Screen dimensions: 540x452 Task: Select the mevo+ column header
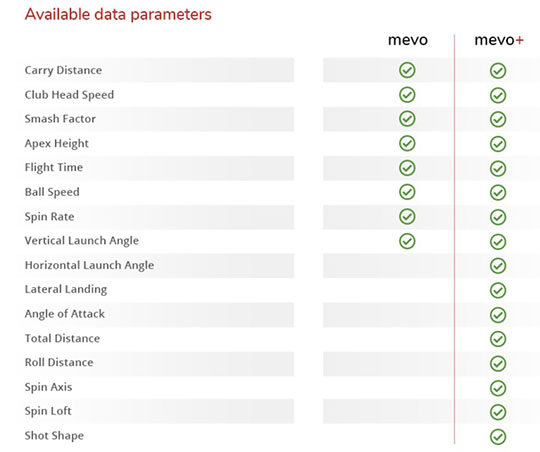[x=499, y=40]
